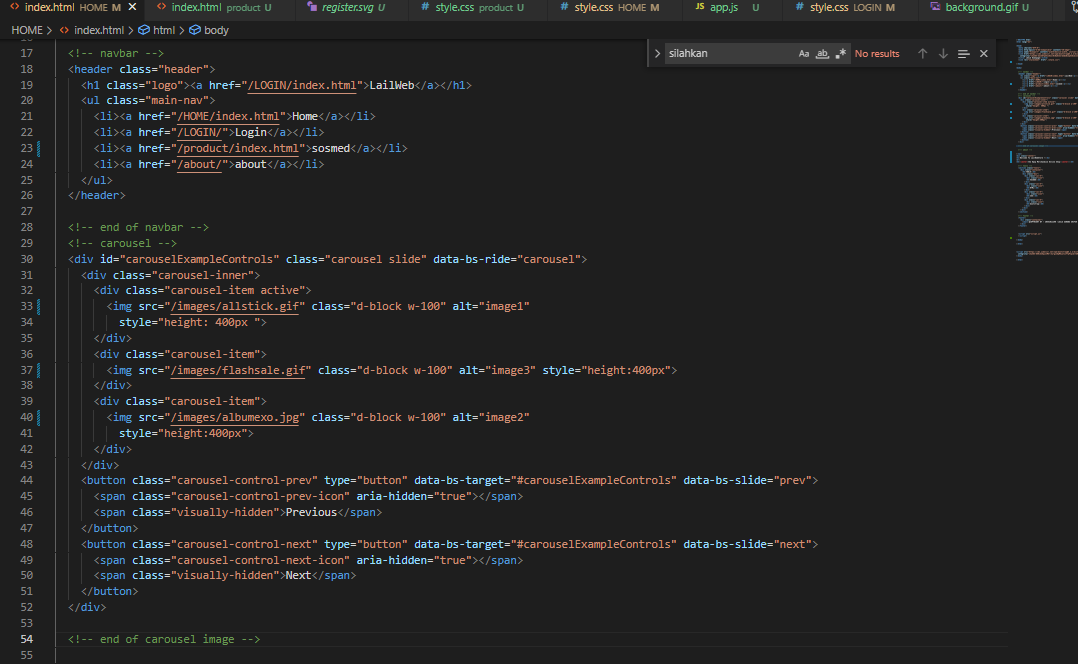
Task: Expand Replace row in Find widget
Action: click(657, 54)
